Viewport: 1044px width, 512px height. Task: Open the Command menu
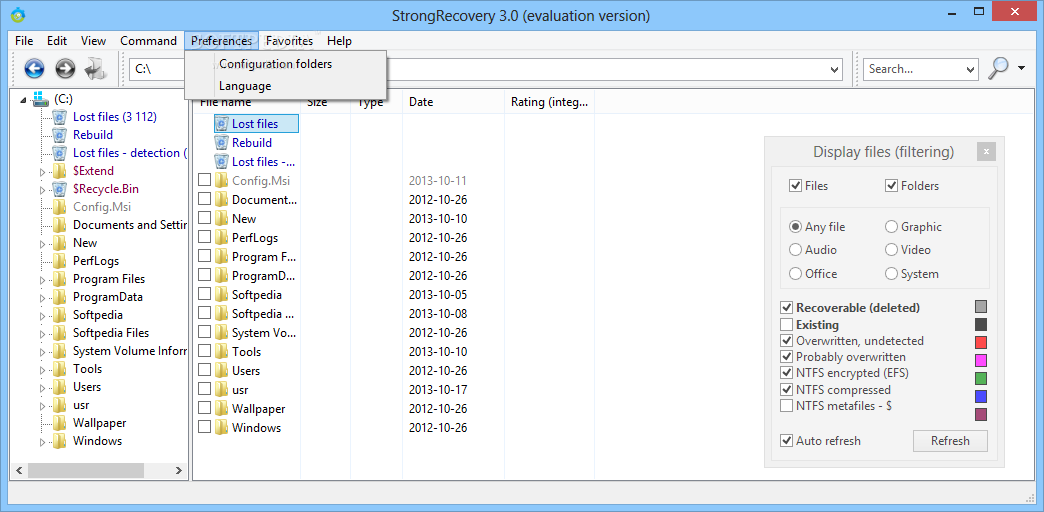pyautogui.click(x=148, y=41)
